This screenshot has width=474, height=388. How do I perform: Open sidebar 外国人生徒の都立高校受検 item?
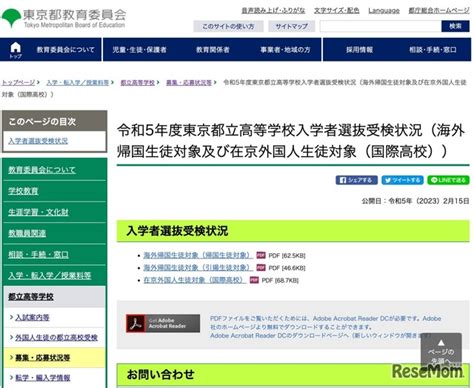56,338
